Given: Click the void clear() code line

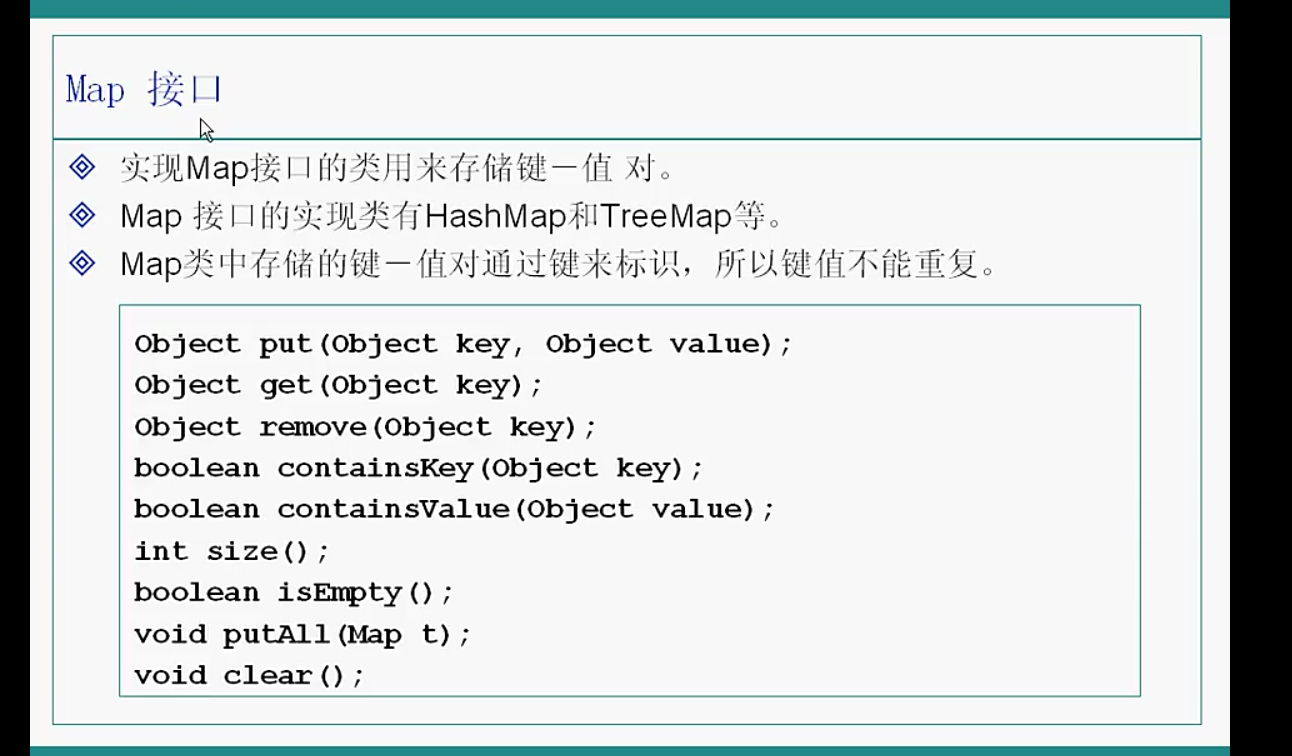Looking at the screenshot, I should click(x=249, y=675).
